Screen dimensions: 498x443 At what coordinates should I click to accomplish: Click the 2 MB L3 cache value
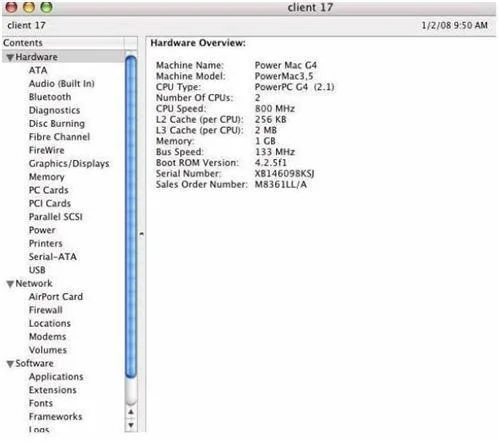(266, 130)
